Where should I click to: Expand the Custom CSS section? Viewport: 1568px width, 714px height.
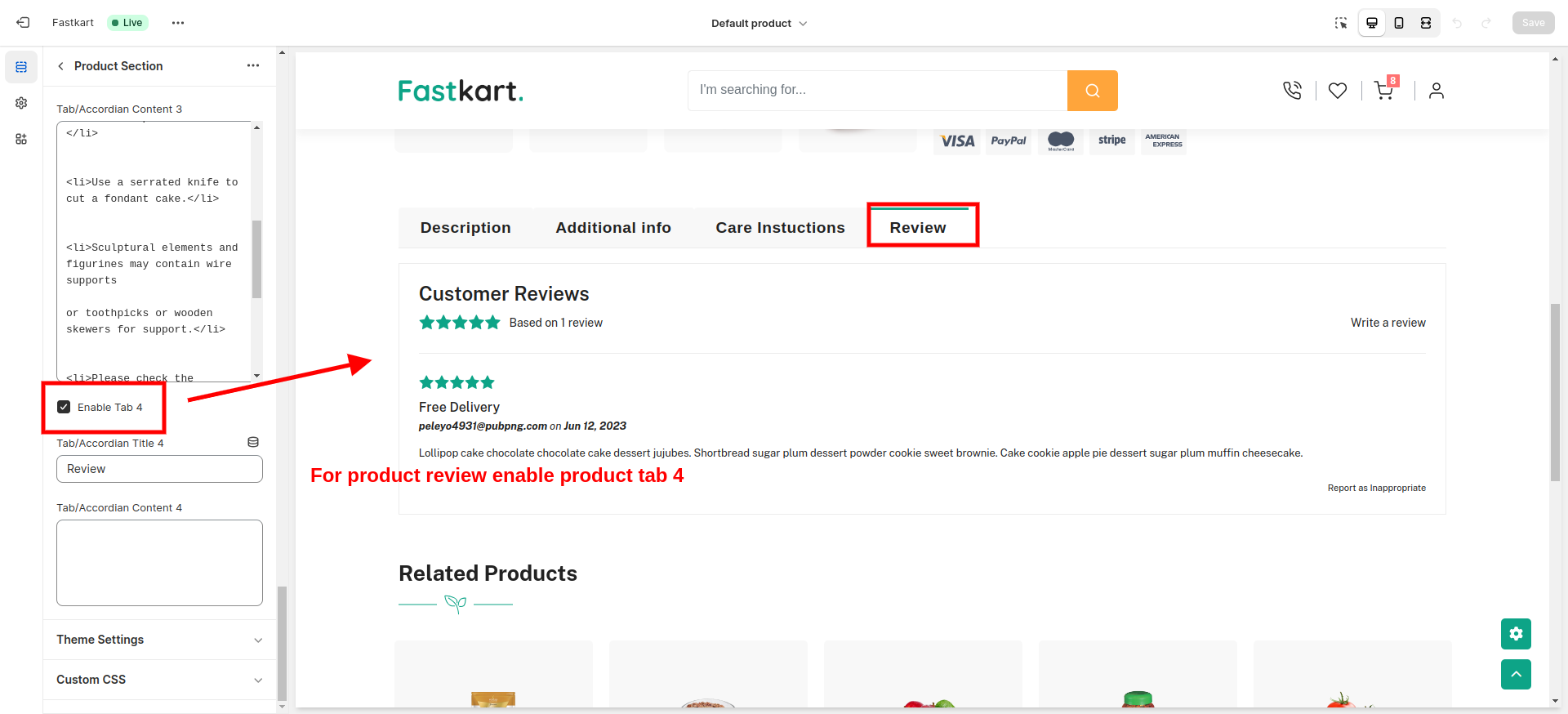coord(158,680)
